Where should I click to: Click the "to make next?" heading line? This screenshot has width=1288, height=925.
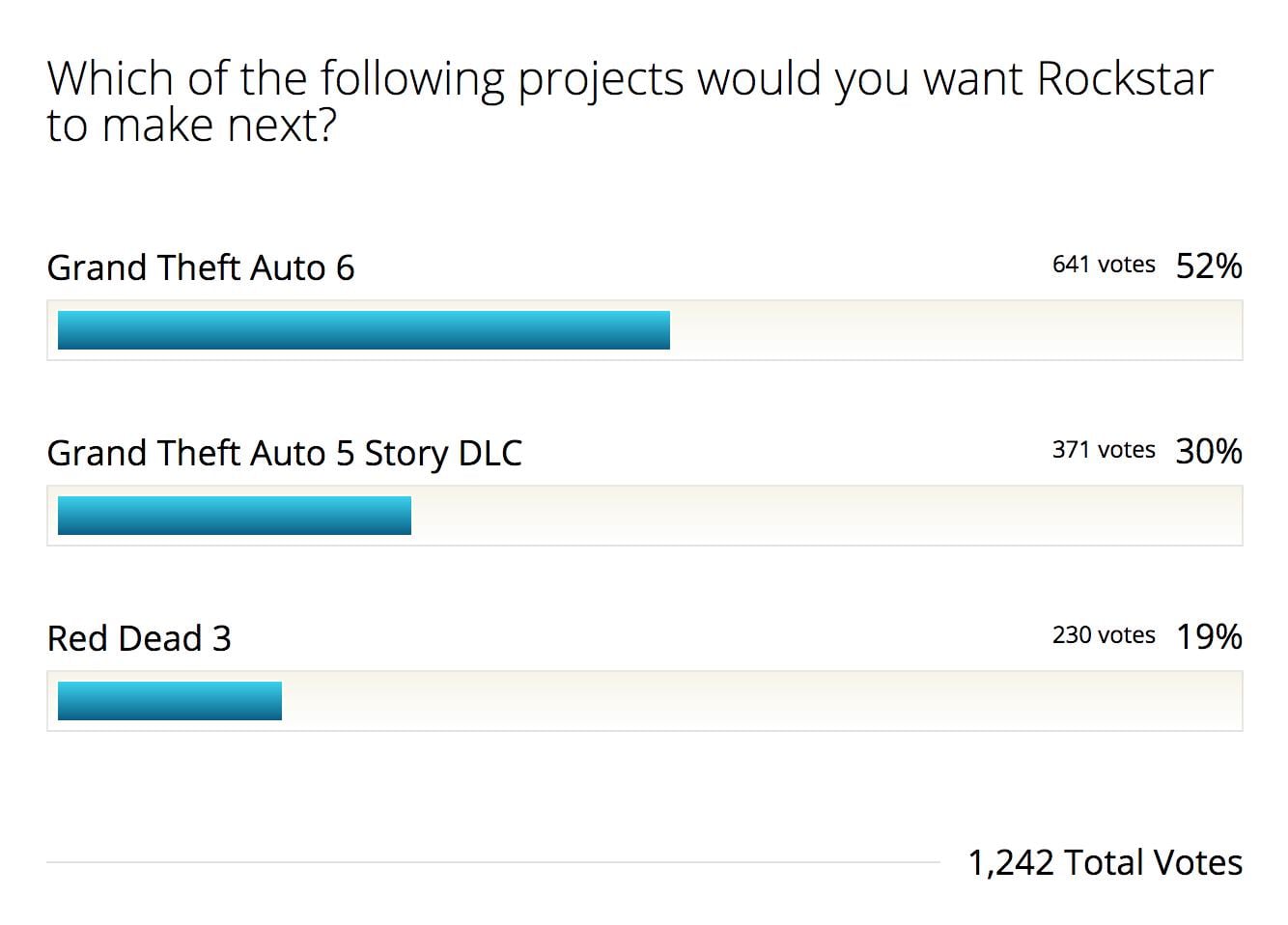[x=191, y=126]
